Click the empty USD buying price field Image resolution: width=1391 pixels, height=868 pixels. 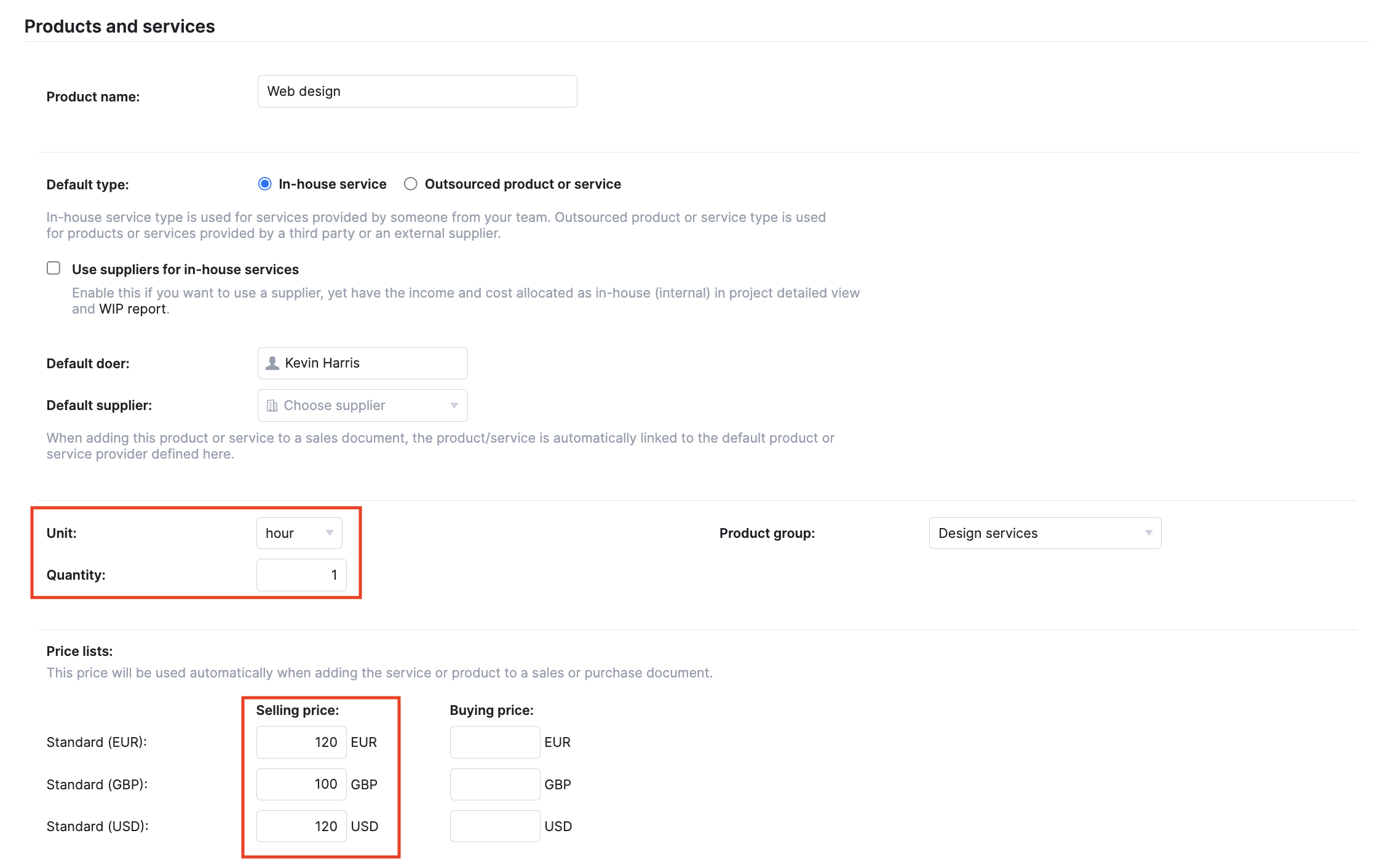(494, 826)
